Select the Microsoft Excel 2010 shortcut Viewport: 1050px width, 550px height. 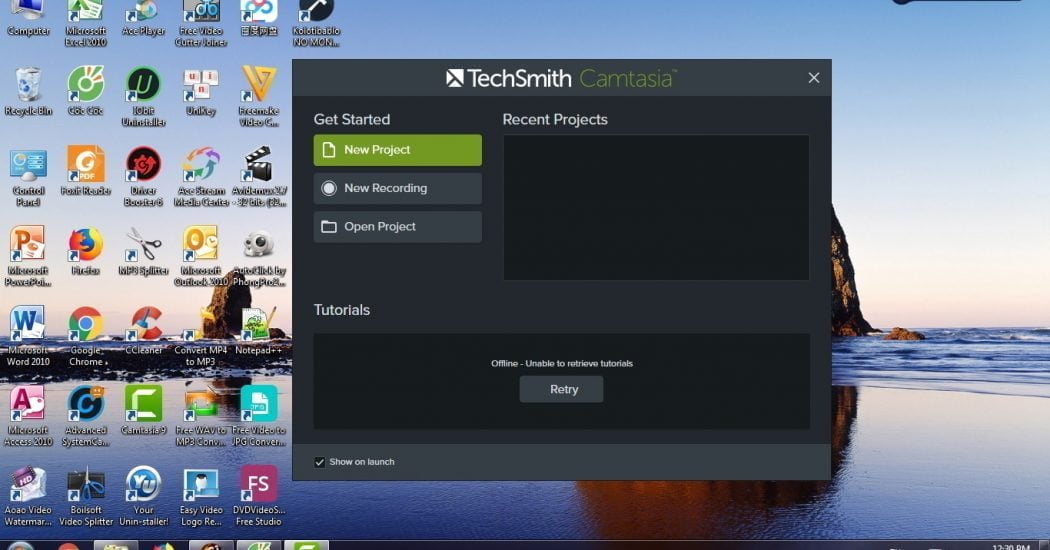coord(86,23)
